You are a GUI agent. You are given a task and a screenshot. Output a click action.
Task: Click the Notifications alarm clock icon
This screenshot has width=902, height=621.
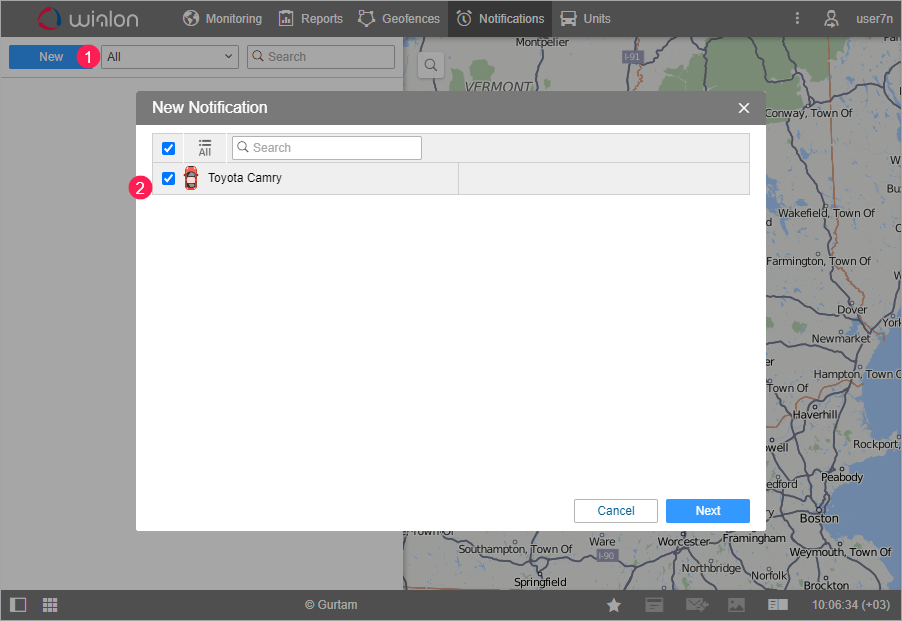tap(464, 18)
